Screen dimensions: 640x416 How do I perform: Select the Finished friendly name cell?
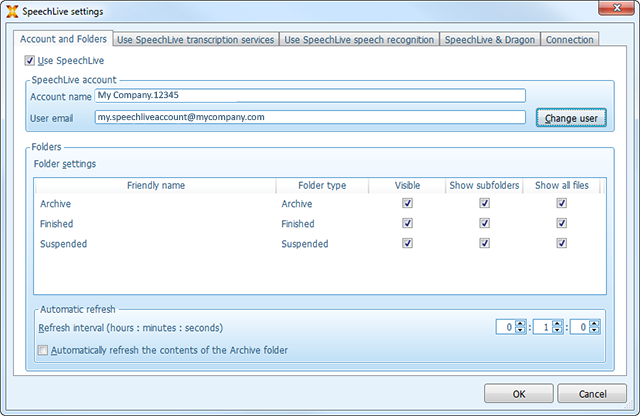tap(56, 224)
